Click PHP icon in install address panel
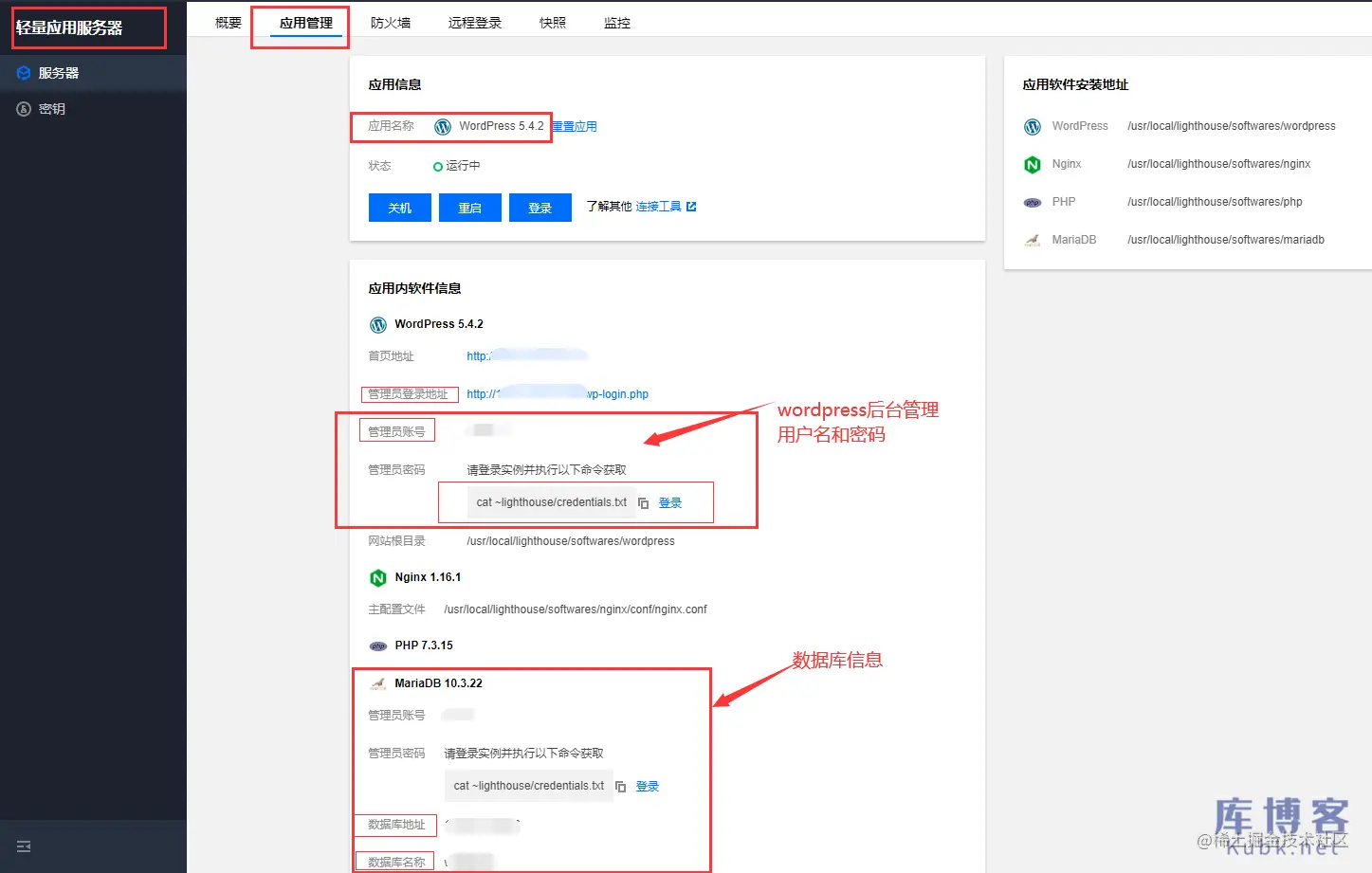The image size is (1372, 873). pos(1033,203)
